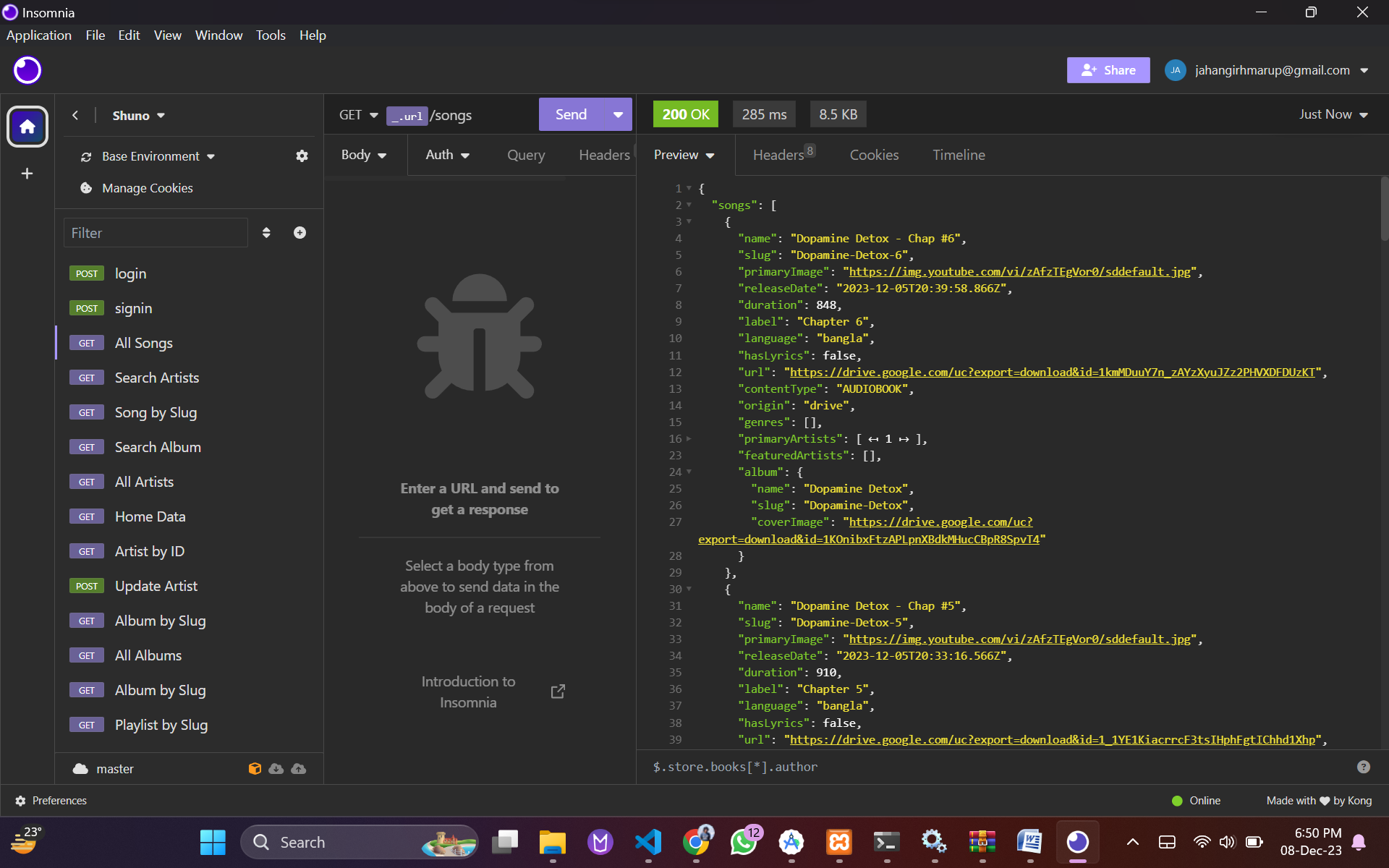Switch to the Timeline tab

[959, 155]
